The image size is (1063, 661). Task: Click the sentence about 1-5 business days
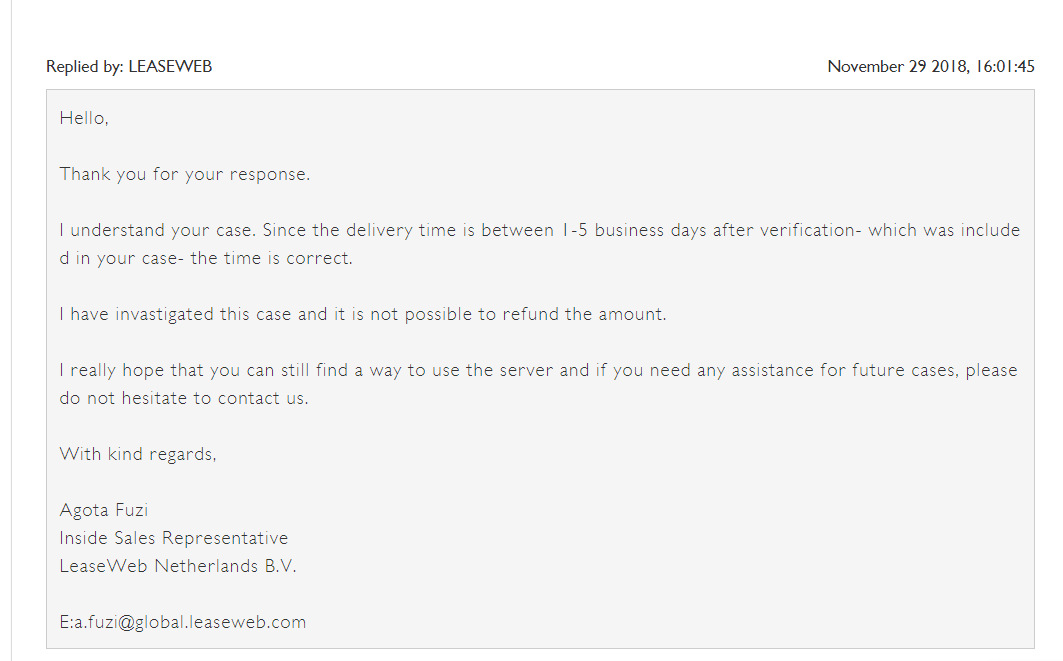[540, 230]
